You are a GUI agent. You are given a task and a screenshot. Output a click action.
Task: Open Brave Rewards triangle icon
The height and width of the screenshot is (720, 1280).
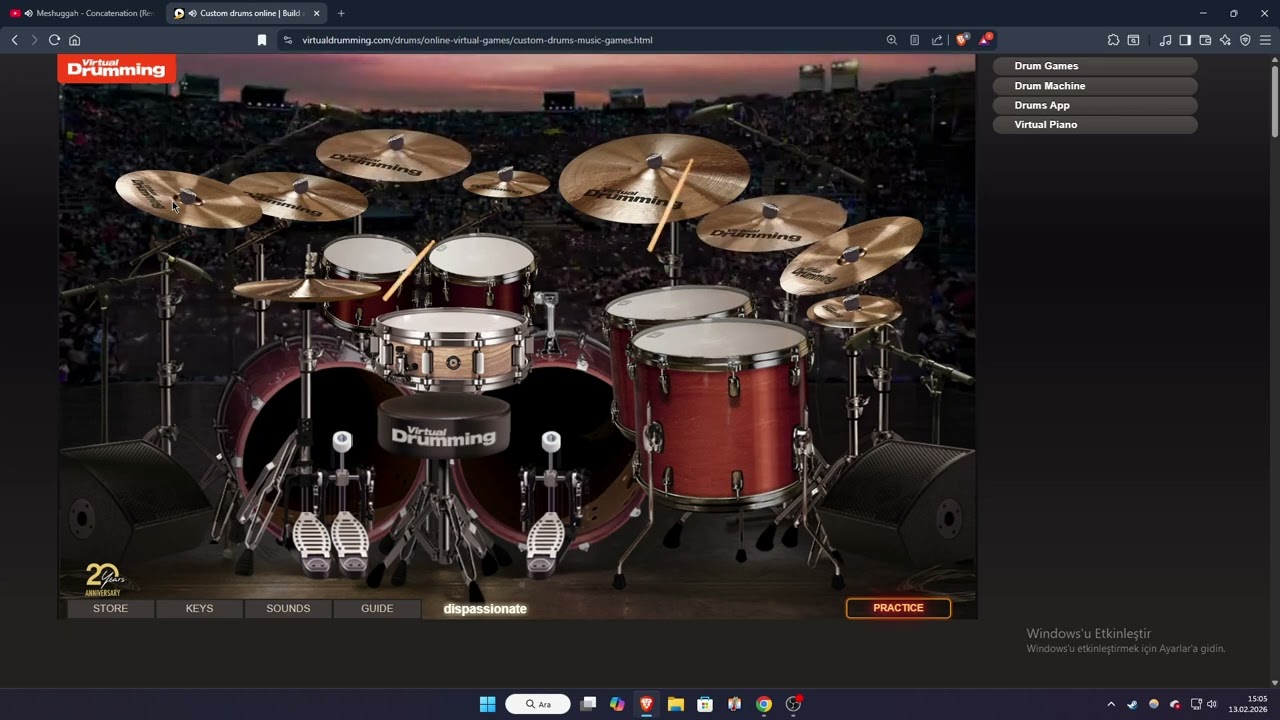click(x=985, y=40)
